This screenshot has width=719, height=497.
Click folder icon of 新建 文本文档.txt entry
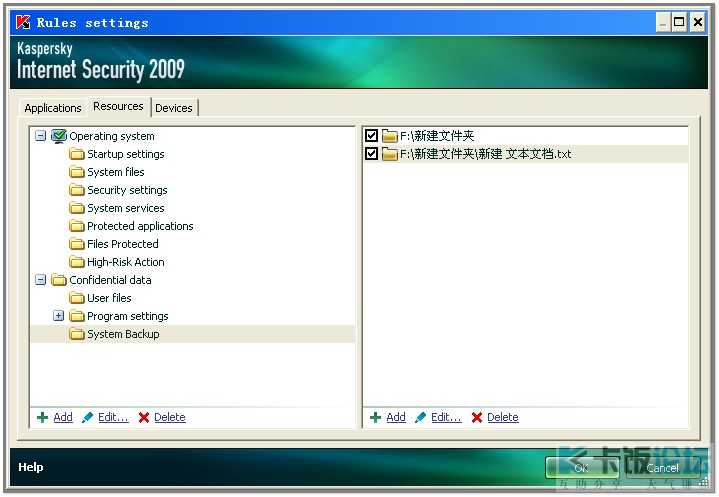pyautogui.click(x=389, y=154)
